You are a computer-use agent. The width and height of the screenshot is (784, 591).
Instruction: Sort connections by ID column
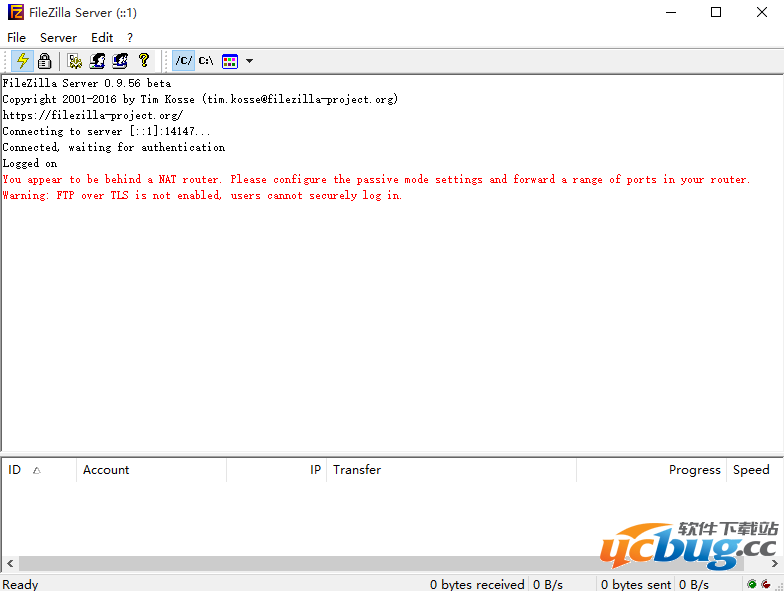(39, 470)
